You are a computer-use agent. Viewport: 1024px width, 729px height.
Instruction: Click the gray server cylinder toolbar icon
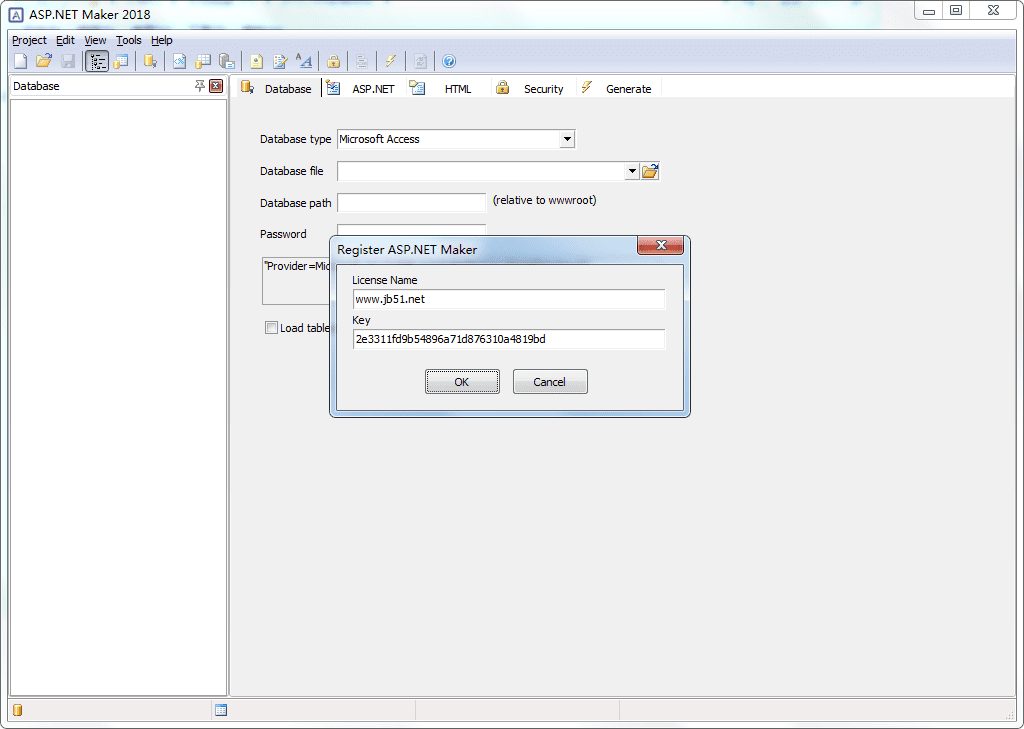[x=227, y=61]
